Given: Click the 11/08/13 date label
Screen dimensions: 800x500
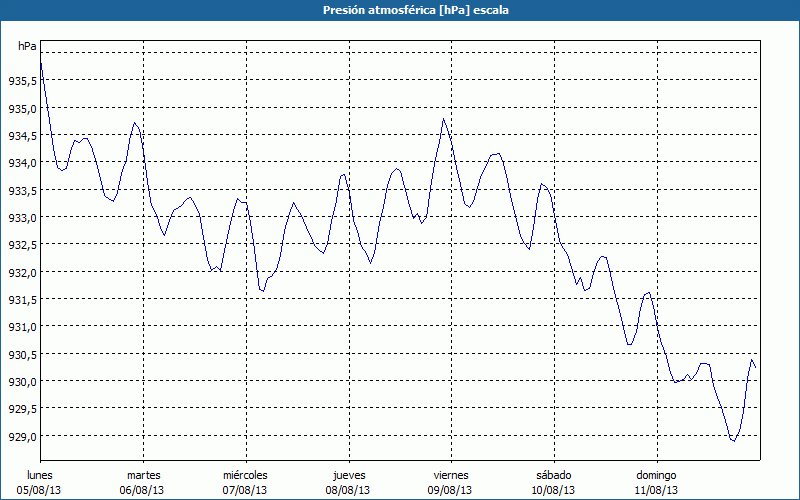Looking at the screenshot, I should coord(656,490).
